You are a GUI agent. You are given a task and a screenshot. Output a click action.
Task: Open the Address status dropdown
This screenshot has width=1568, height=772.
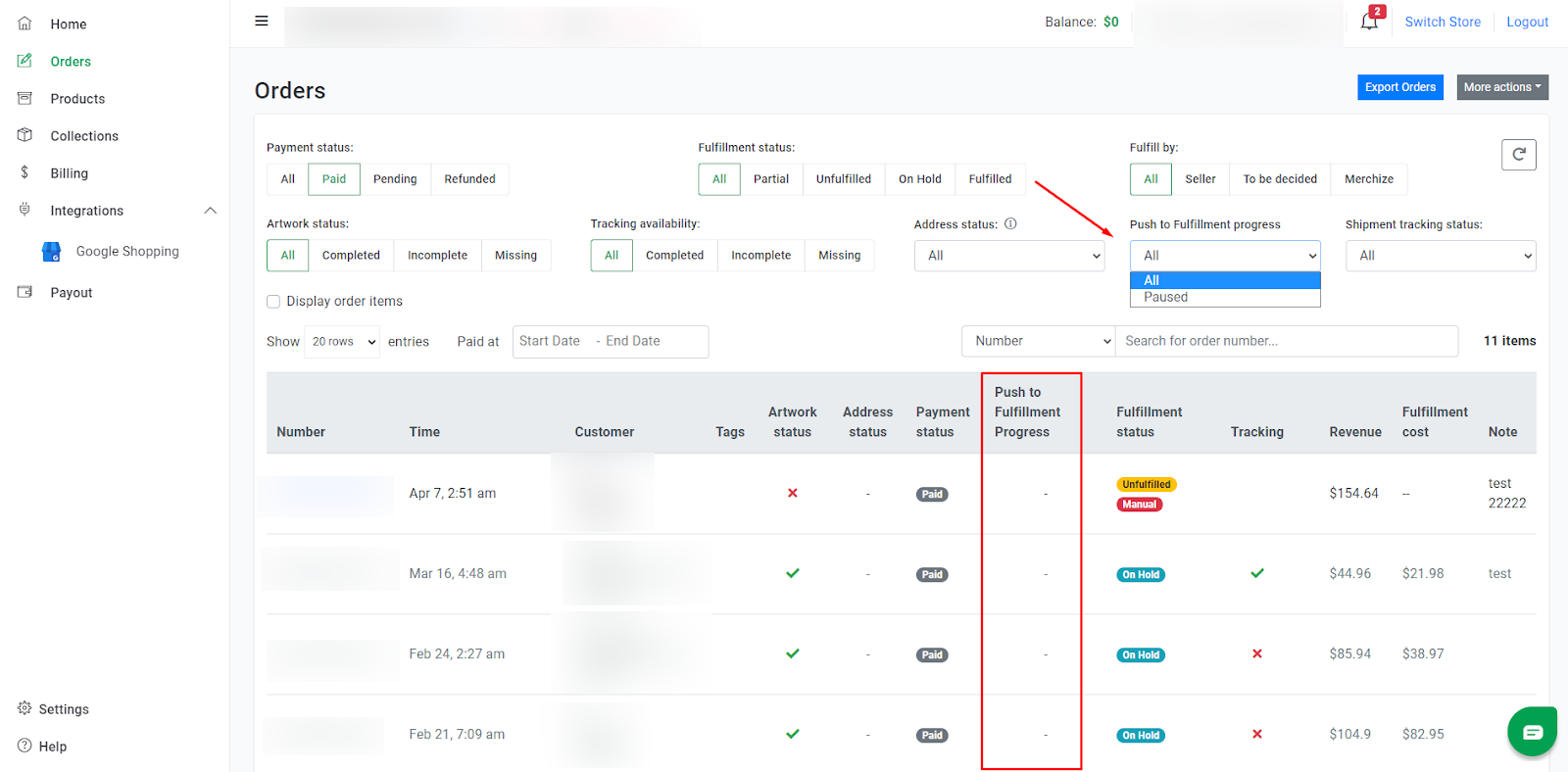(1009, 256)
